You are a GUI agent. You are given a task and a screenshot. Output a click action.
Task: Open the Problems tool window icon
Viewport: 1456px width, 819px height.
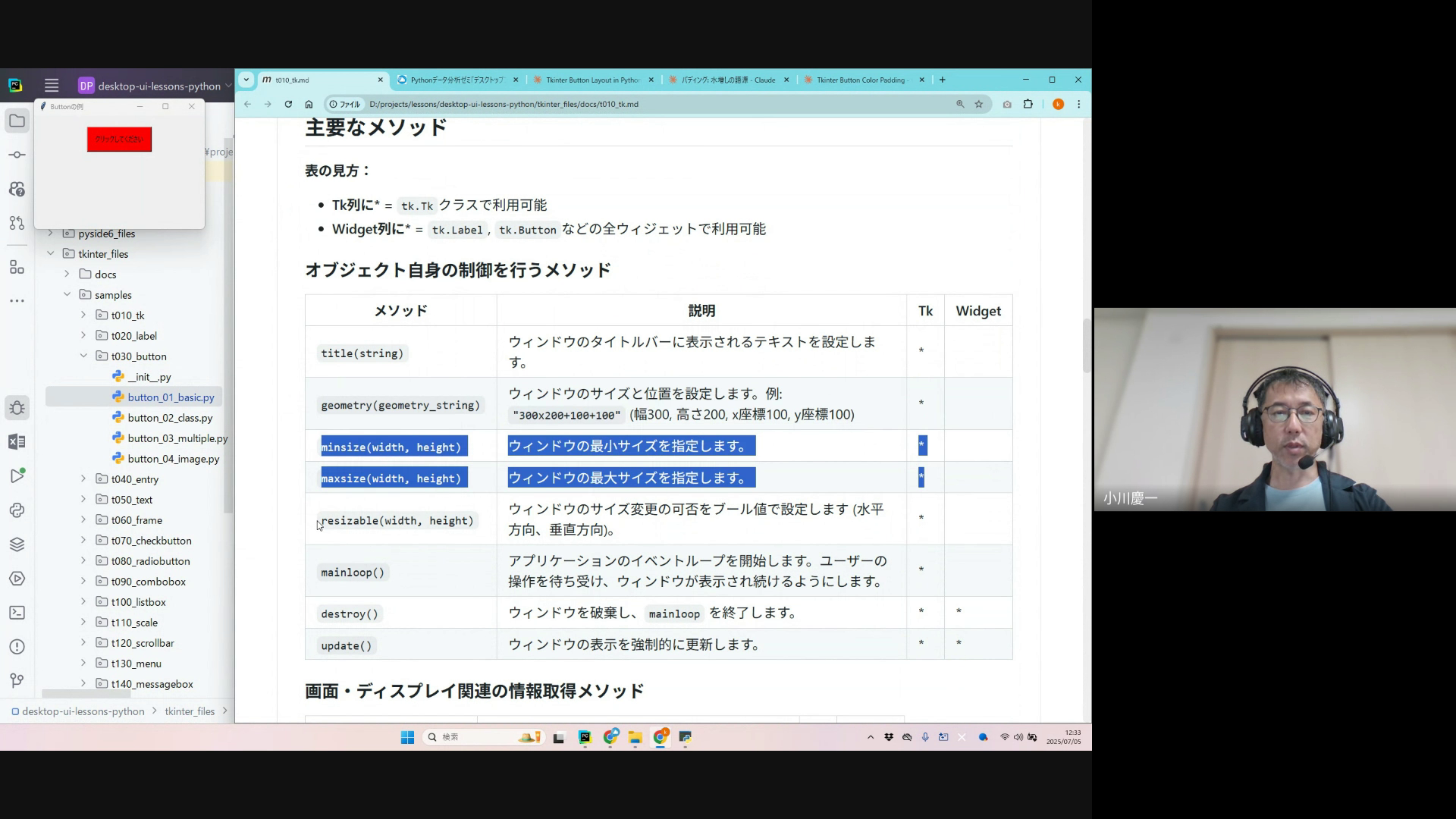point(17,647)
